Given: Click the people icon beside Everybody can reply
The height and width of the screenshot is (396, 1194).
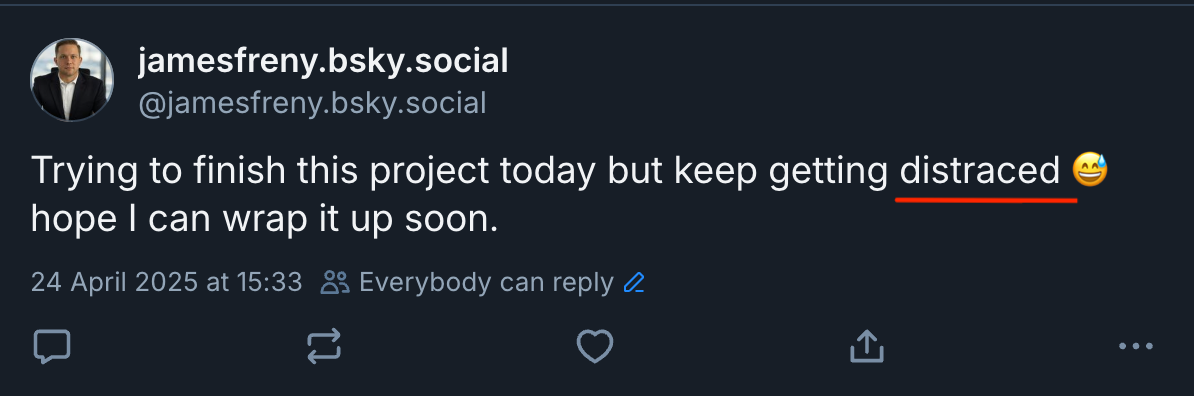Looking at the screenshot, I should click(335, 283).
